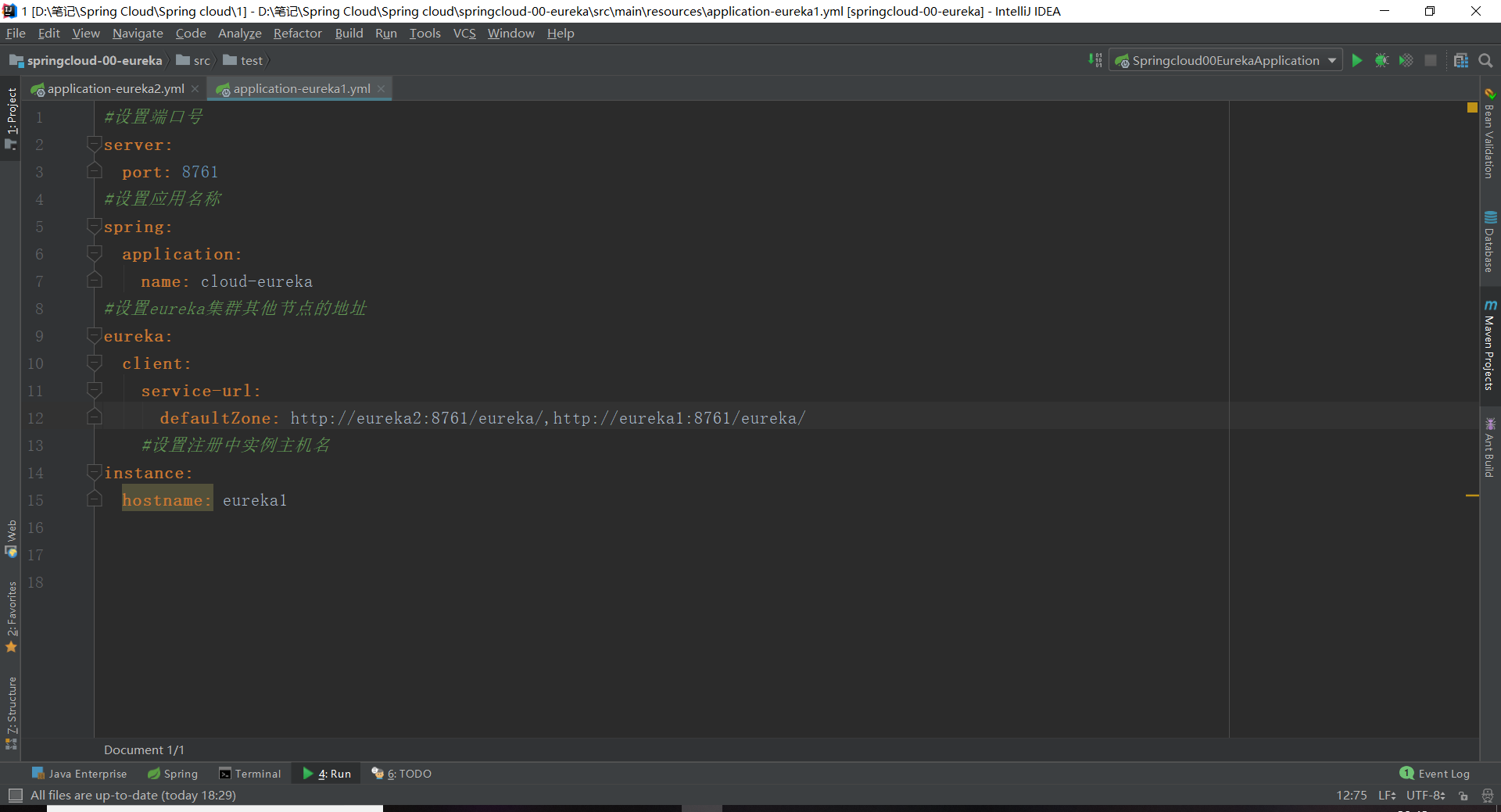Click Document 1/1 breadcrumb in editor footer
The image size is (1501, 812).
[x=144, y=749]
